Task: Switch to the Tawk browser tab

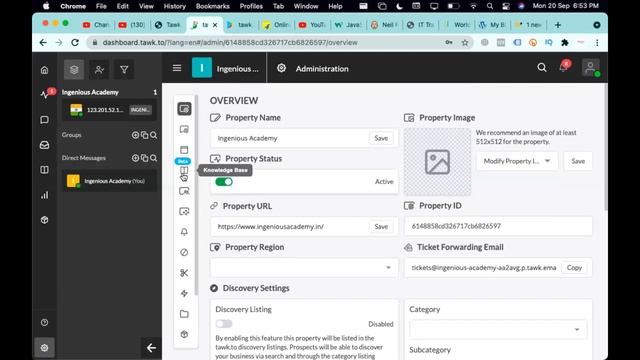Action: tap(168, 25)
